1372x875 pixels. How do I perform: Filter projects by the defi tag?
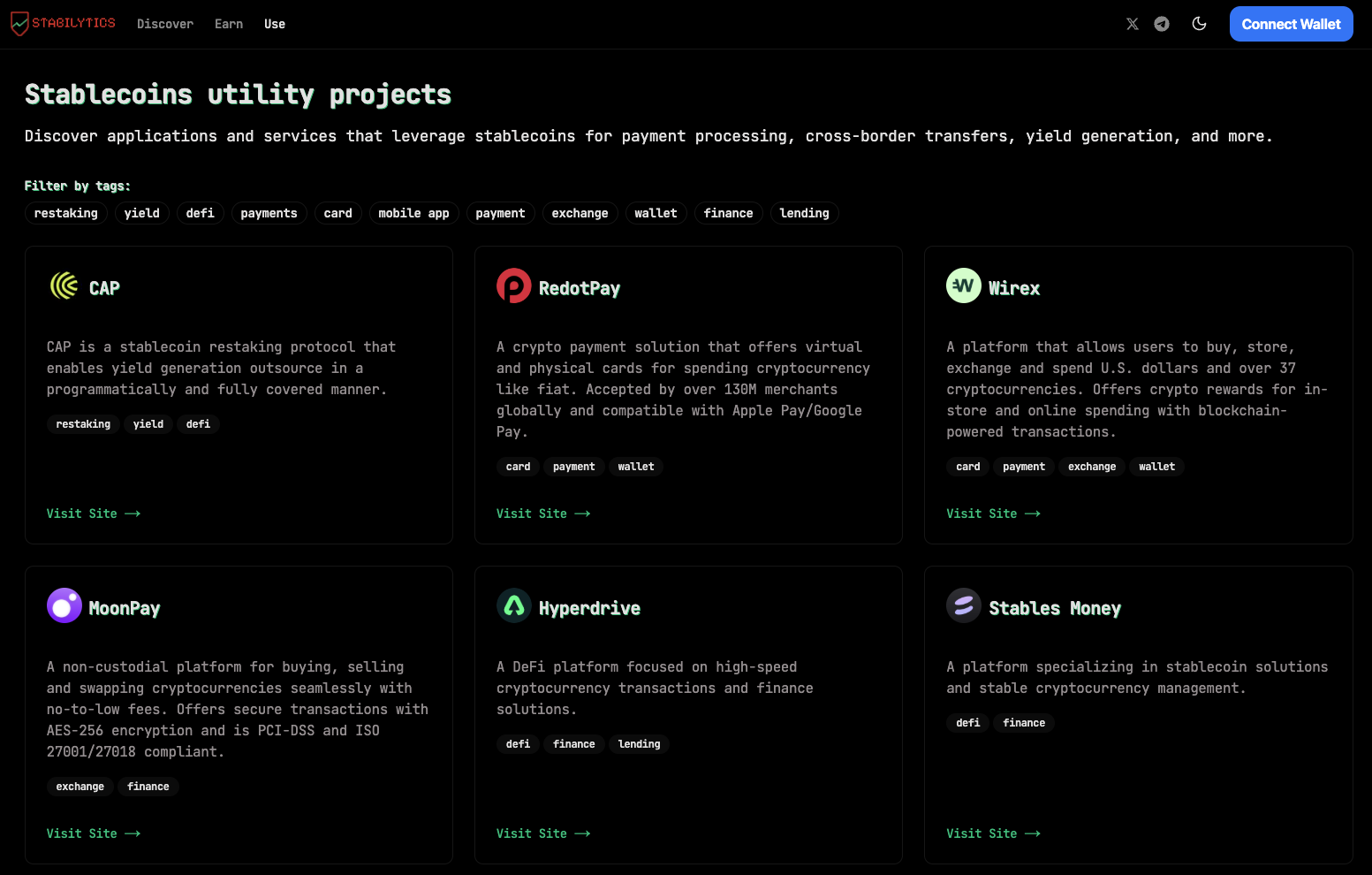pos(201,213)
